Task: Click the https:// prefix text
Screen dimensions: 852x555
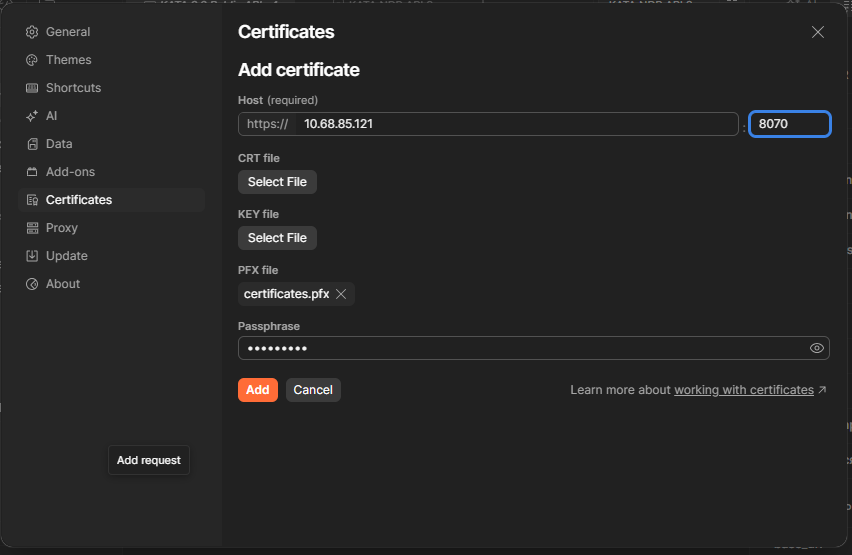Action: click(x=267, y=124)
